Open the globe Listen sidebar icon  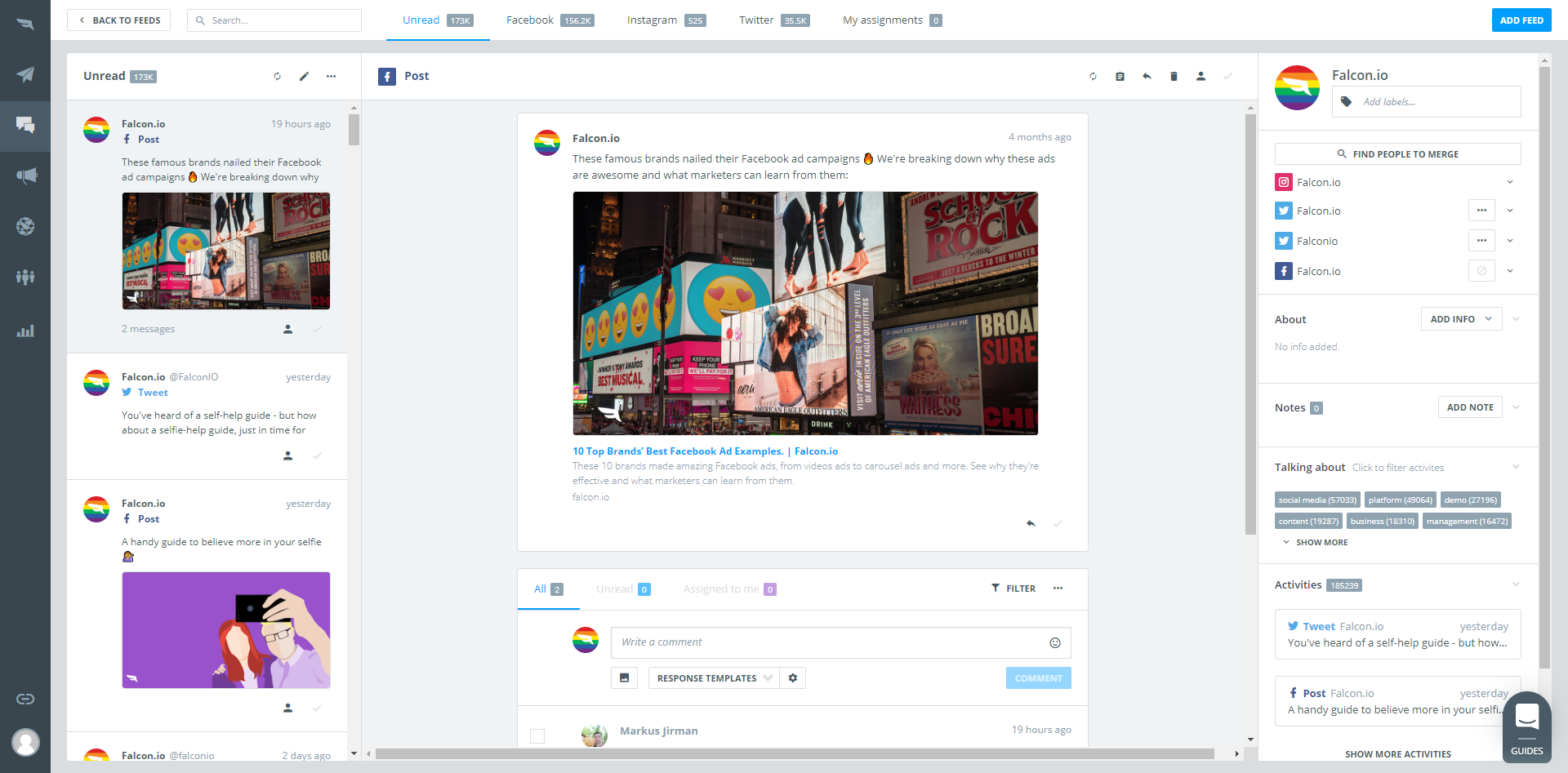pyautogui.click(x=25, y=226)
